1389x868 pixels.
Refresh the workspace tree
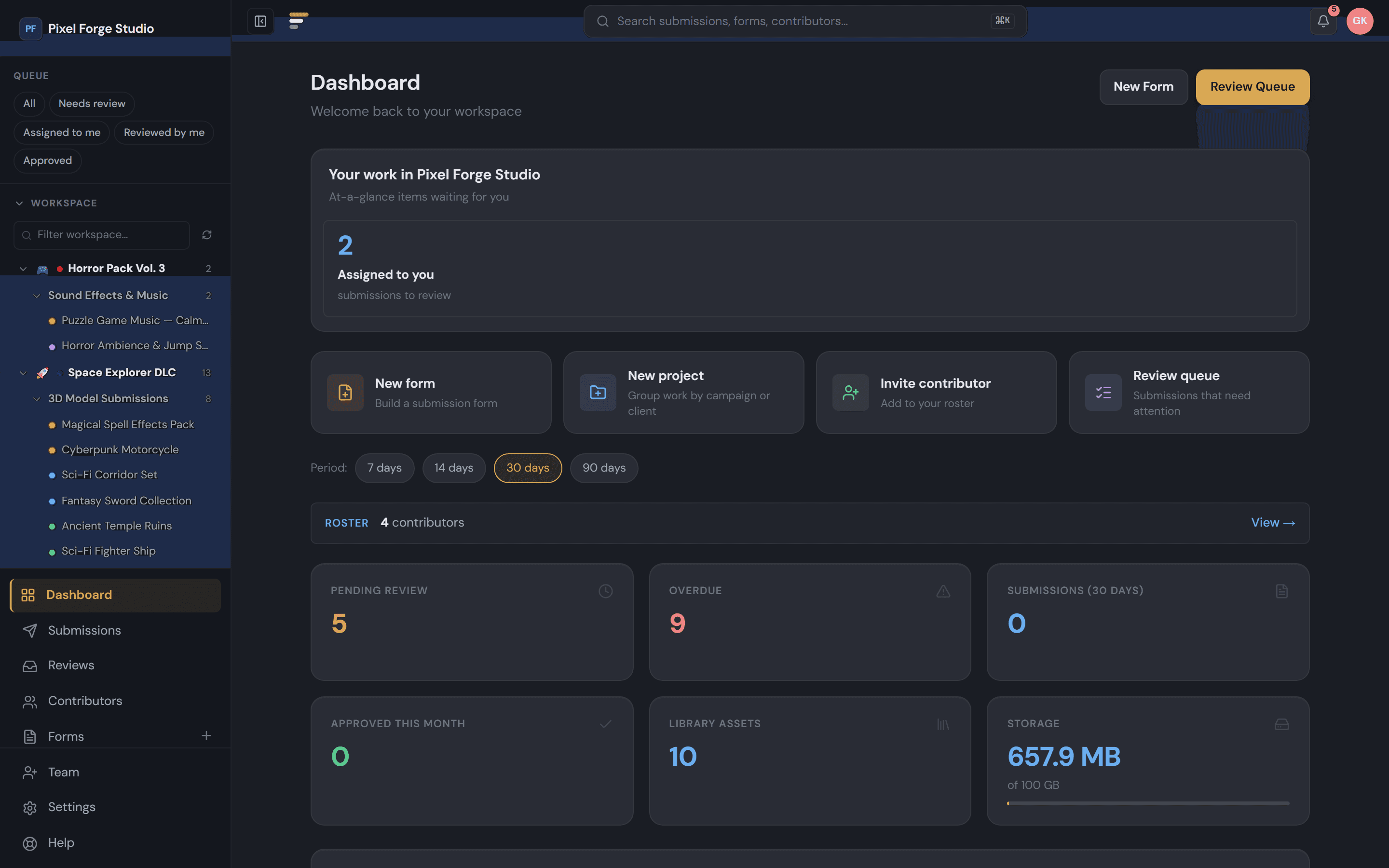[x=206, y=235]
